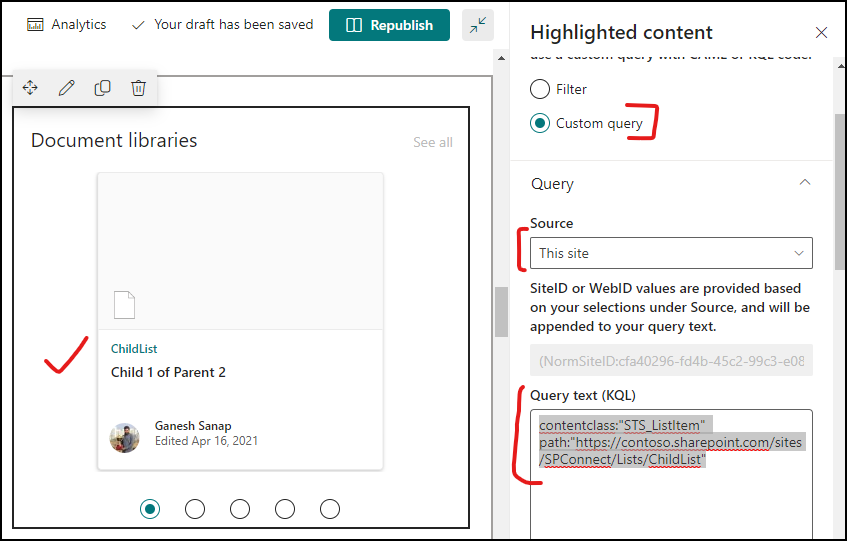Close the Highlighted content pane
The width and height of the screenshot is (847, 541).
coord(821,33)
